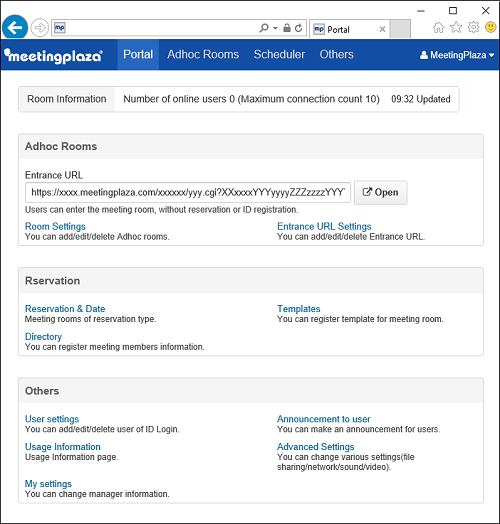Minimize the browser window
Screen dimensions: 500x524
click(421, 11)
